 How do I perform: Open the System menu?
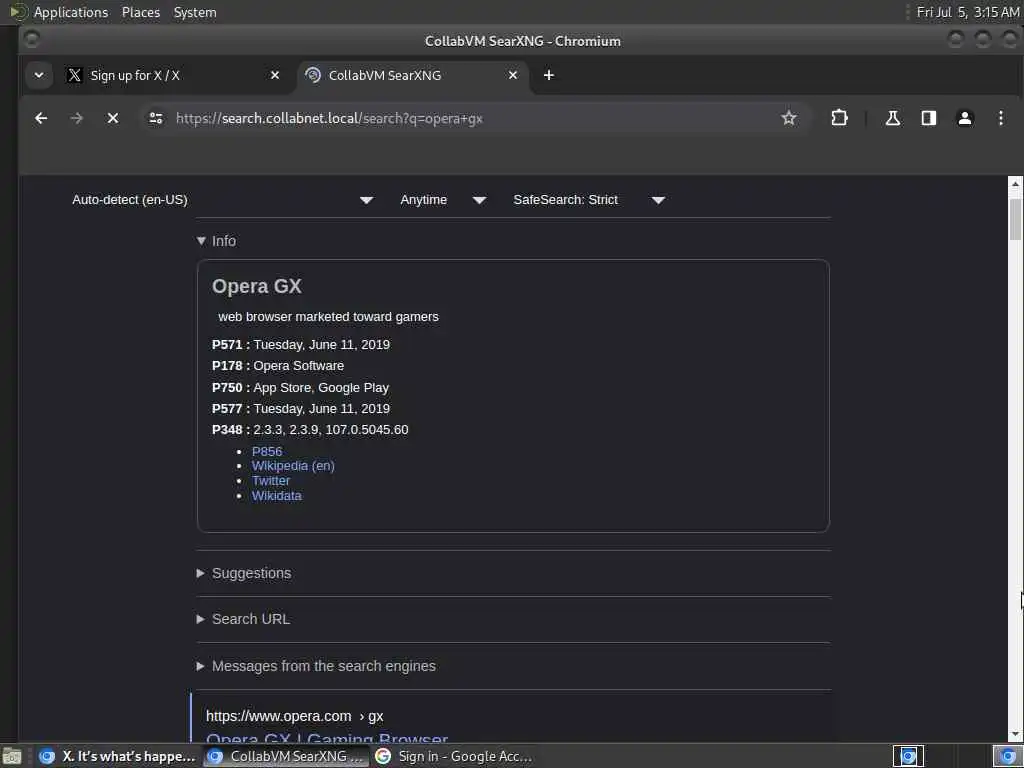coord(195,12)
